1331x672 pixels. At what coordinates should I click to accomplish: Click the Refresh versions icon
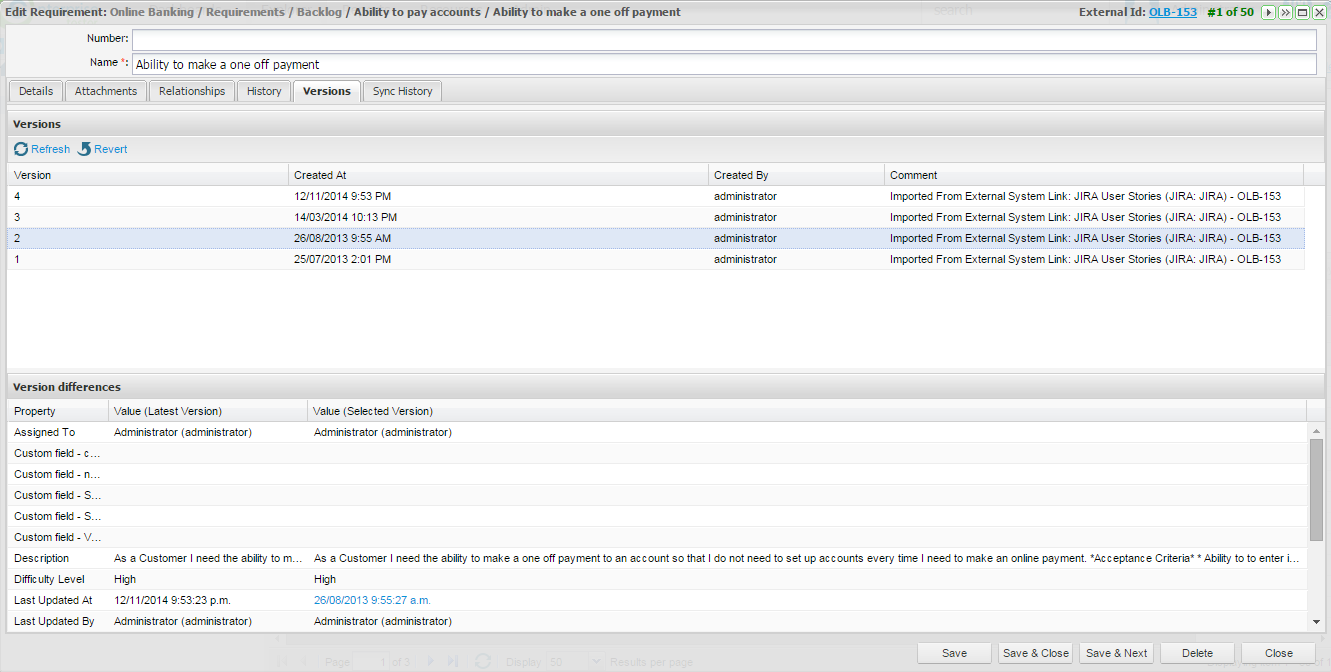coord(21,149)
